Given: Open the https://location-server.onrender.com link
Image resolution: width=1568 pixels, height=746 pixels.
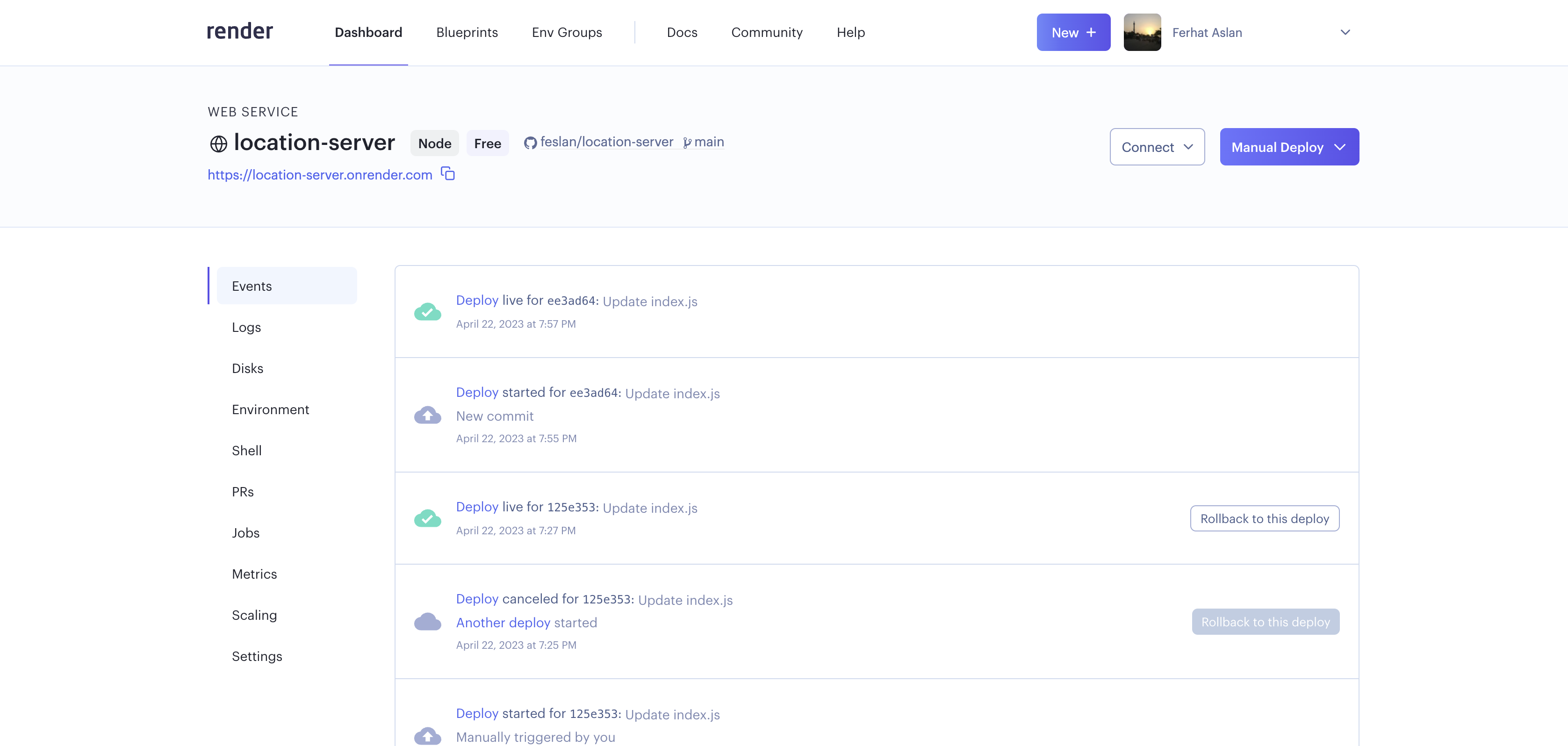Looking at the screenshot, I should pos(320,175).
